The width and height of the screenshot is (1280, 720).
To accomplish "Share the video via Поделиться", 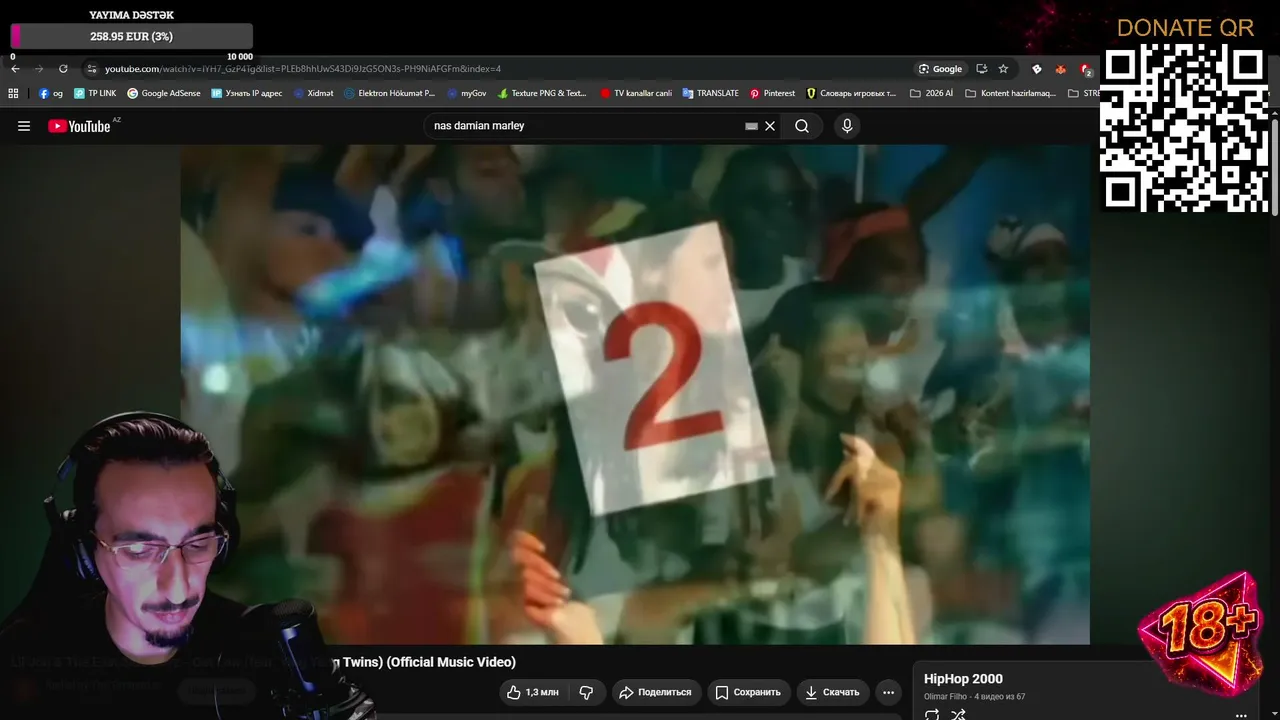I will (x=655, y=692).
